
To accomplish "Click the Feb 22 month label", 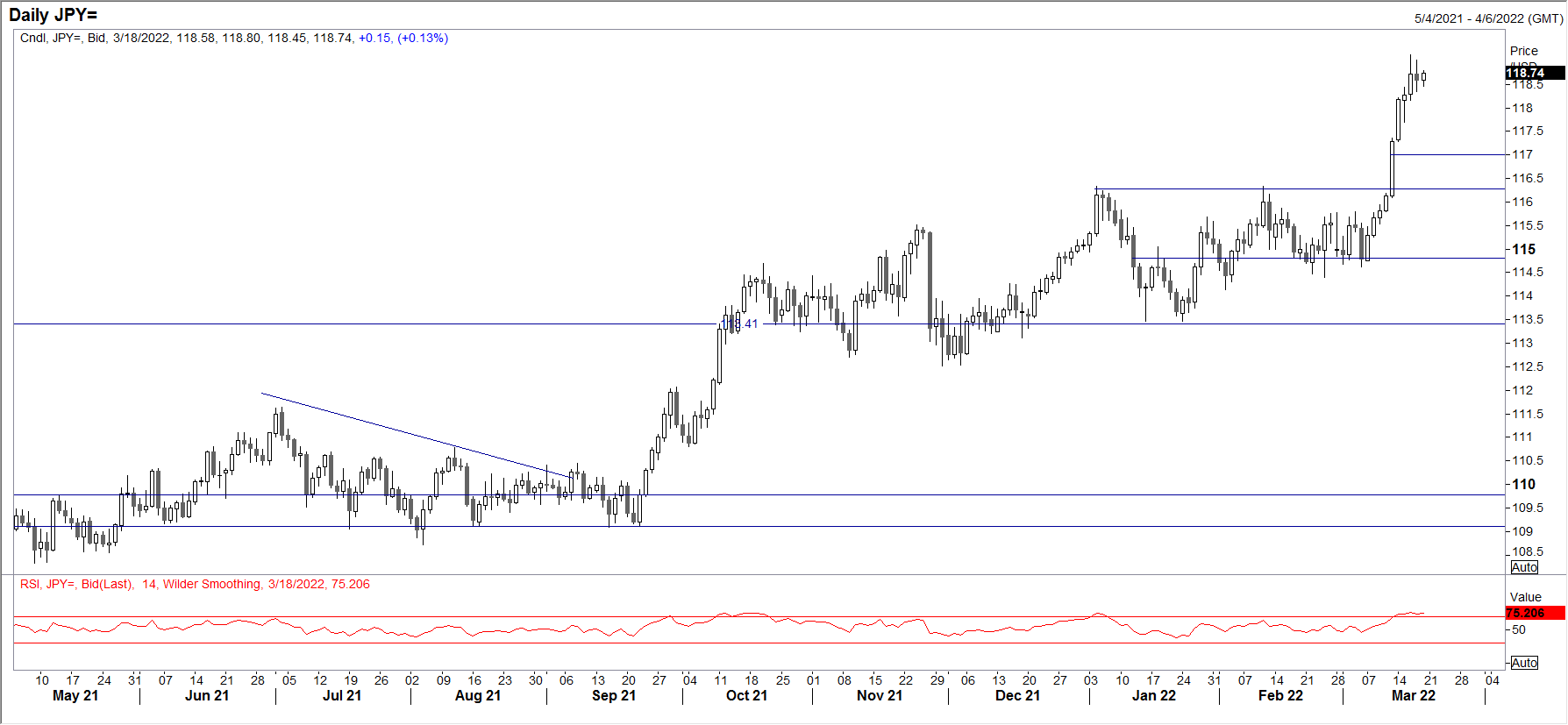I will (1280, 695).
